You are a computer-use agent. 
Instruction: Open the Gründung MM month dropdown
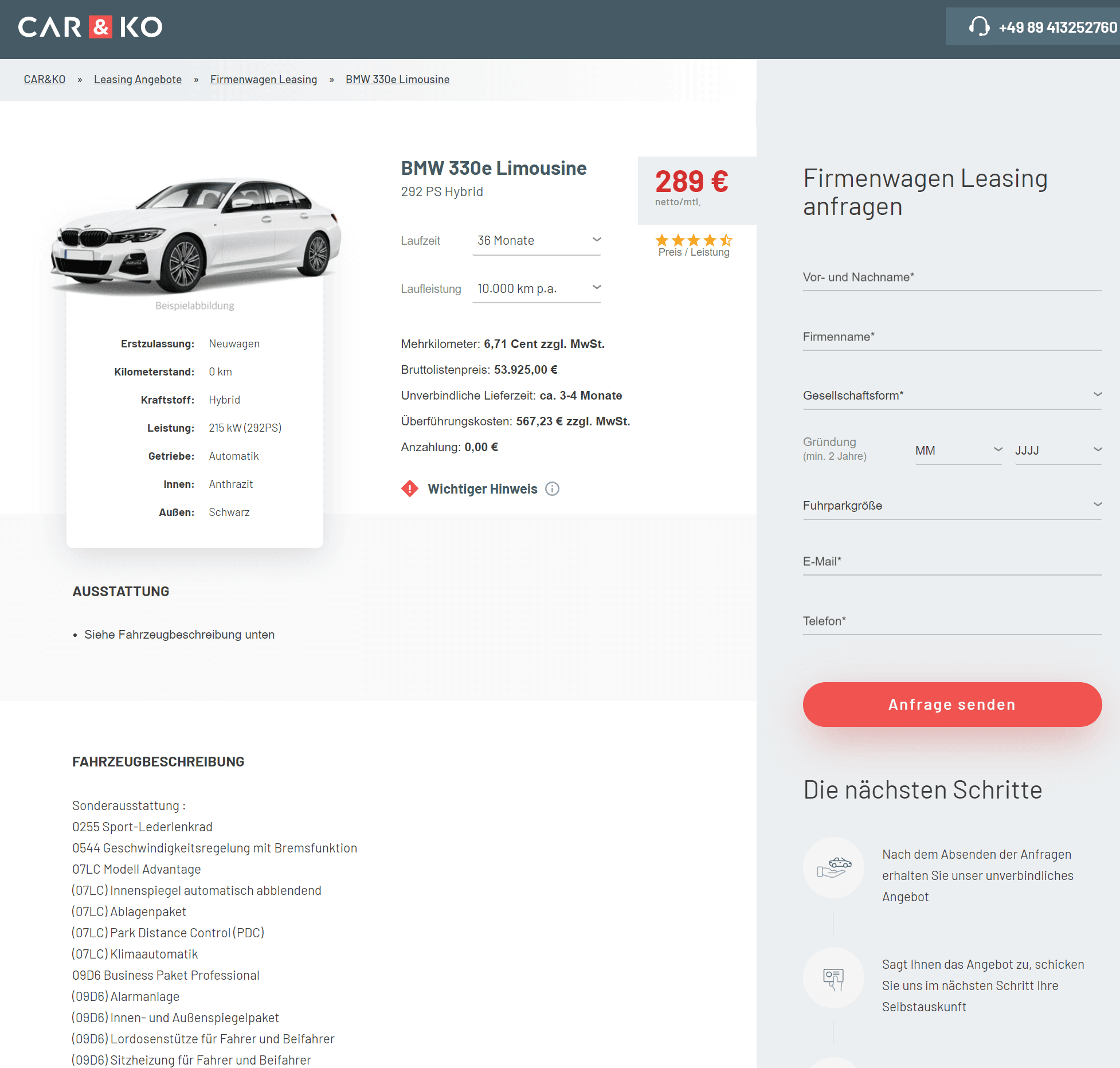coord(958,451)
